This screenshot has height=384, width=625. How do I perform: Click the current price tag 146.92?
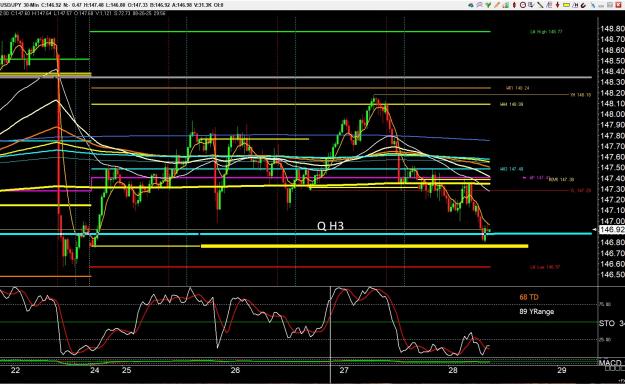[x=612, y=230]
